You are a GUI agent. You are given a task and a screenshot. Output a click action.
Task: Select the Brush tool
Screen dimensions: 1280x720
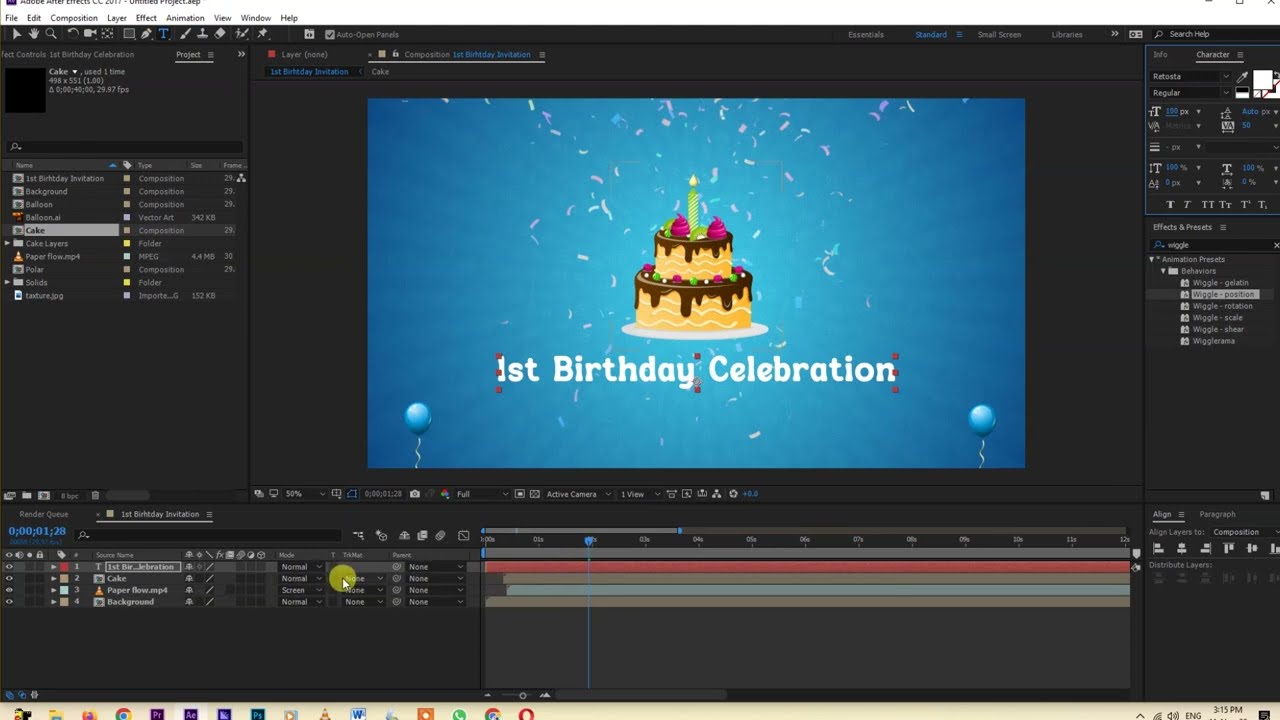coord(187,34)
